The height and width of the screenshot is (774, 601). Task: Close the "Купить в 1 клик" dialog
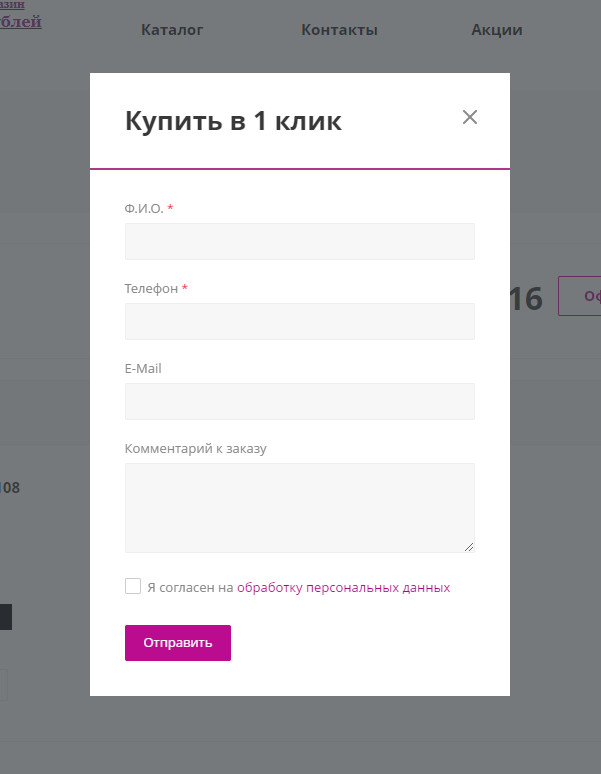click(x=470, y=117)
